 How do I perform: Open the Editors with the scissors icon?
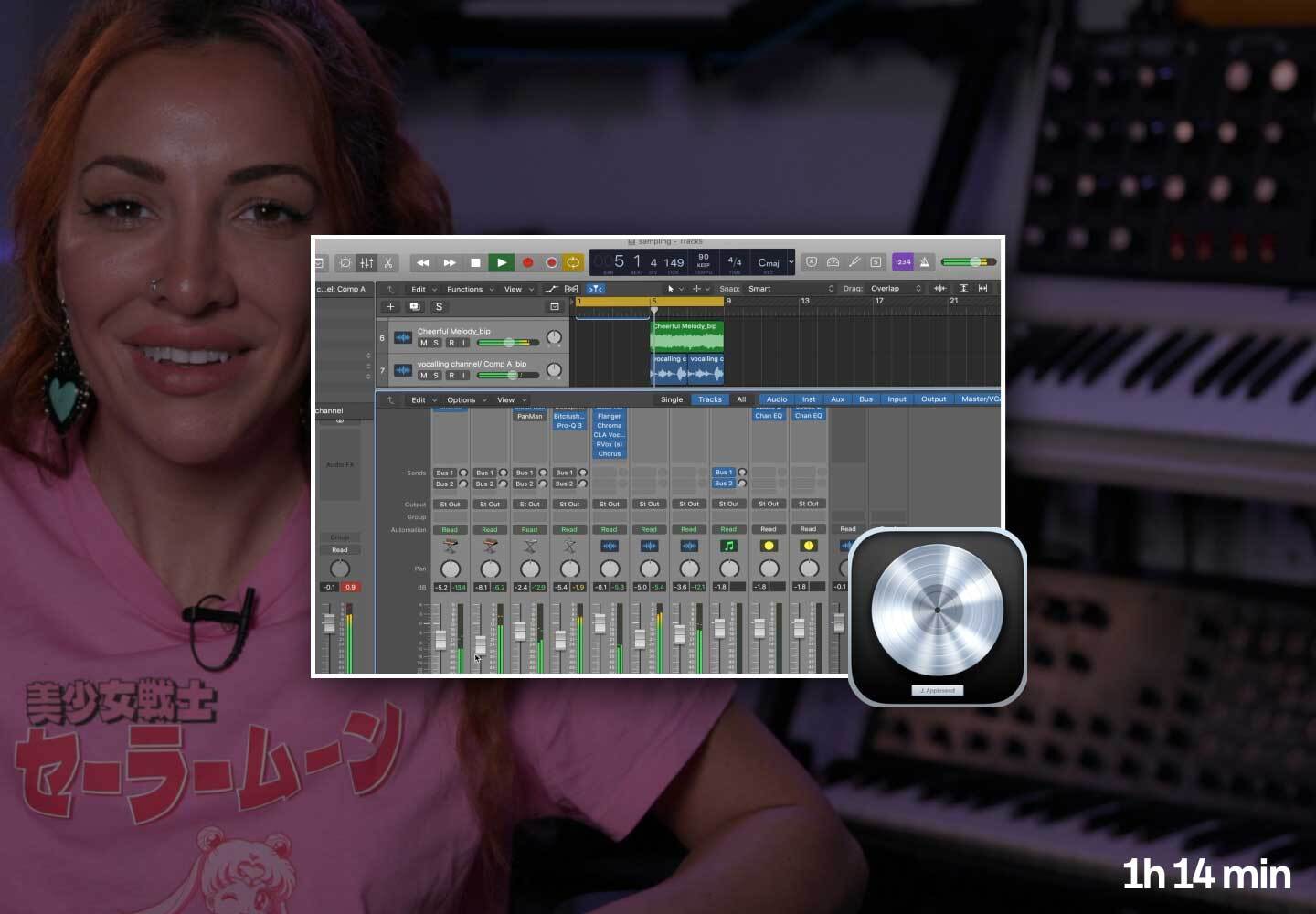(387, 262)
